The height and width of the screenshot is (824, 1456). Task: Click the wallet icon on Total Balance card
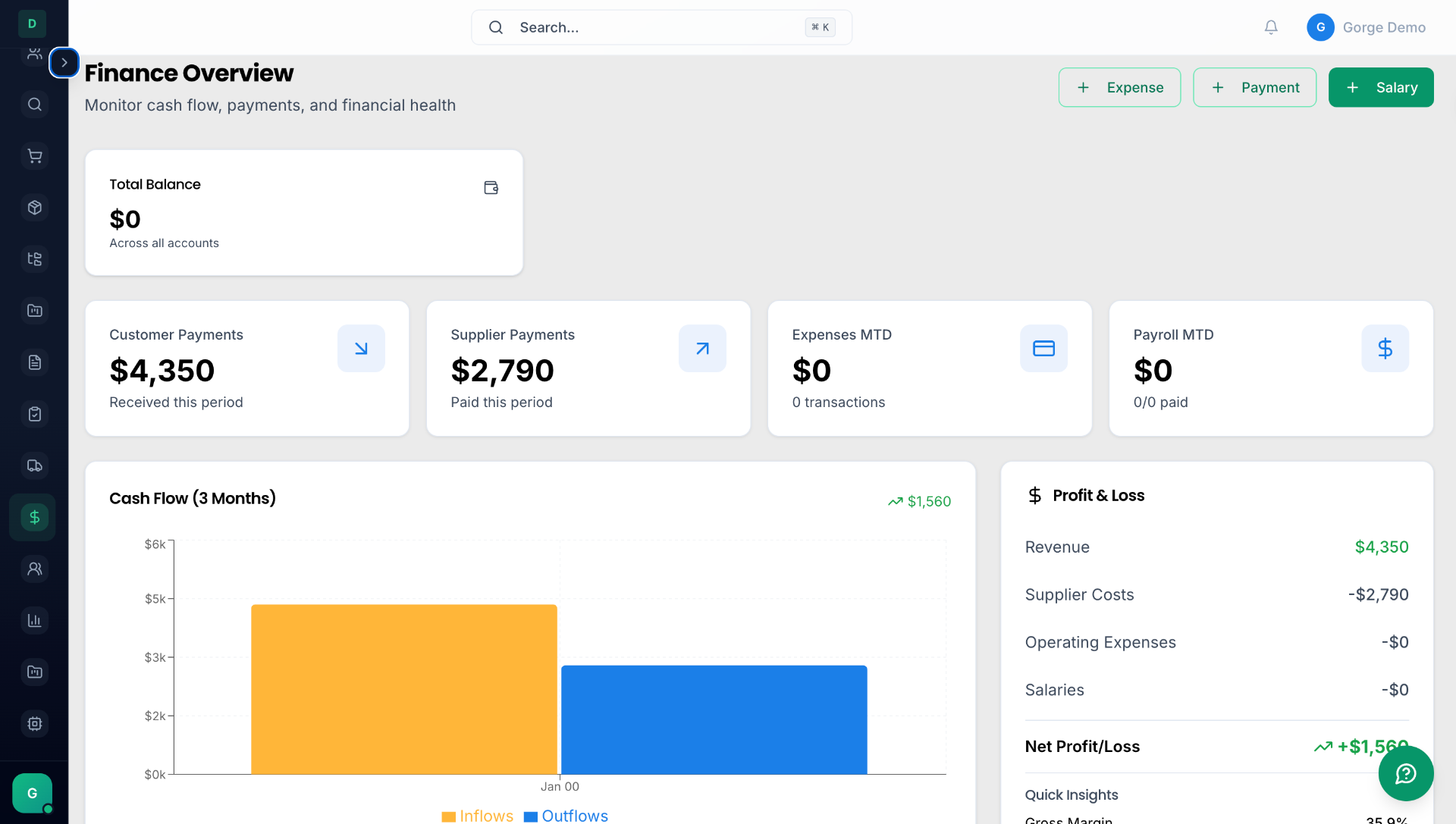pos(491,187)
